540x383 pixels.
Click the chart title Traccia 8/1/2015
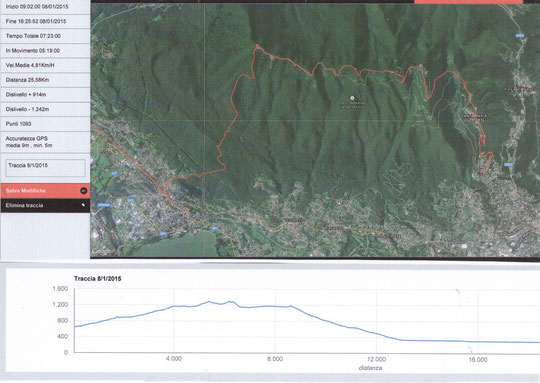point(97,279)
